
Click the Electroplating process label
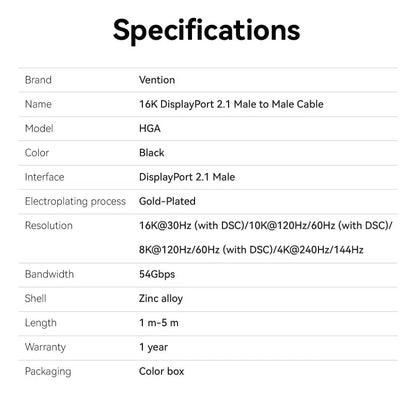point(75,201)
